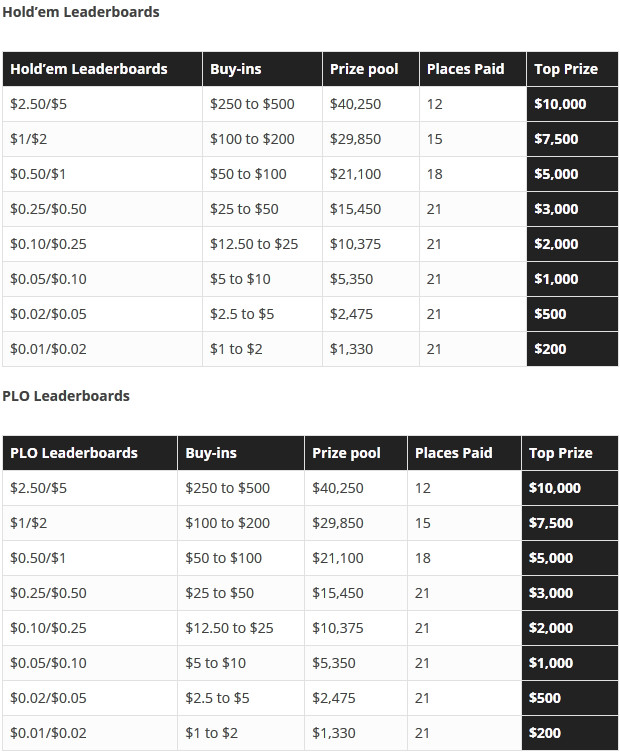This screenshot has height=754, width=620.
Task: Select the Hold'em $3,000 top prize cell
Action: 572,209
